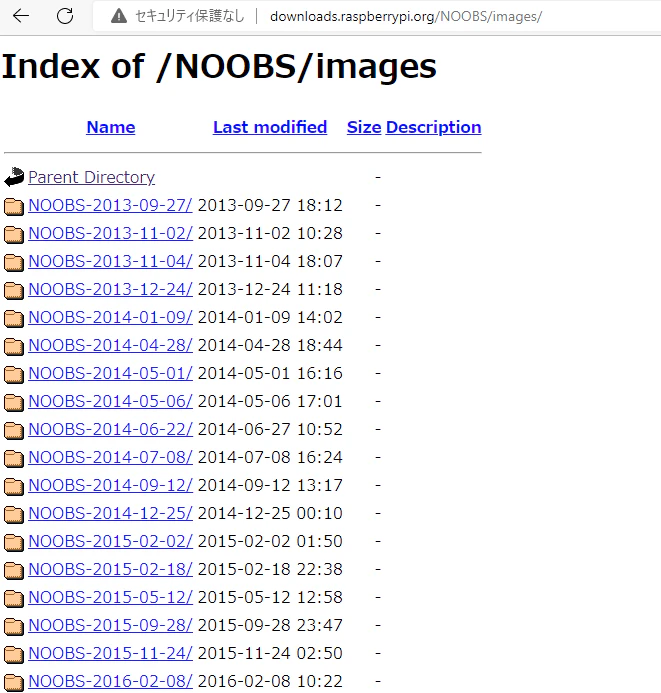Open NOOBS-2013-12-24/ directory link
This screenshot has height=693, width=661.
click(110, 289)
